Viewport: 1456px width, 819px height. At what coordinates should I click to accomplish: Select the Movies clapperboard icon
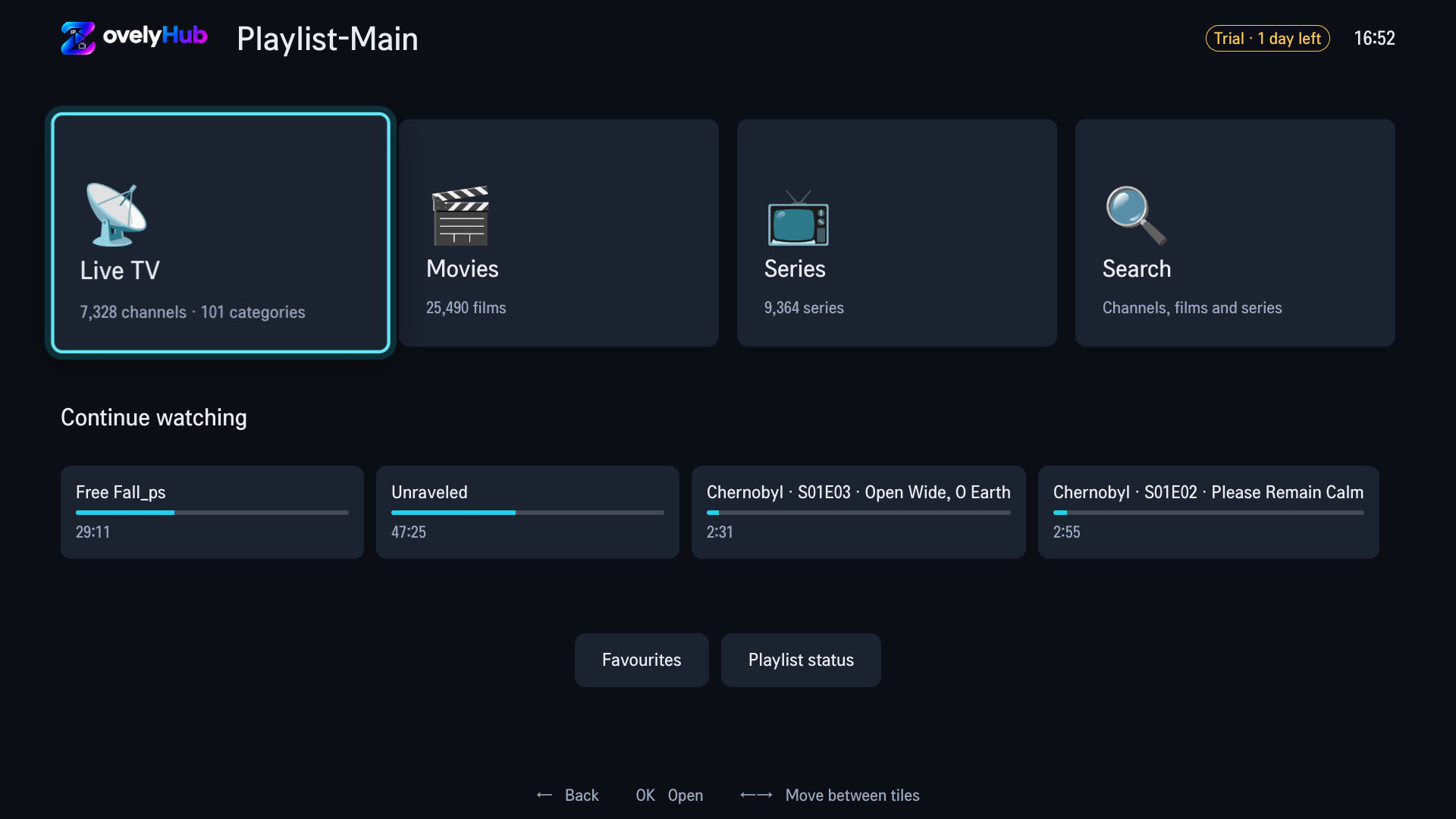tap(460, 215)
